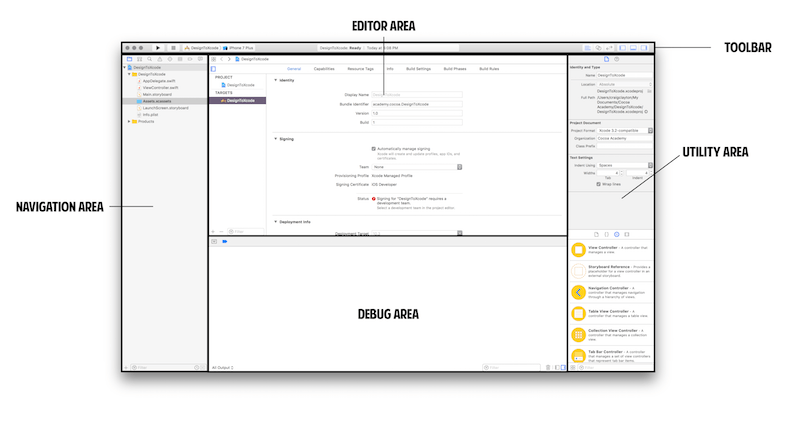Screen dimensions: 800x430
Task: Open the find navigator magnifier icon
Action: (x=149, y=59)
